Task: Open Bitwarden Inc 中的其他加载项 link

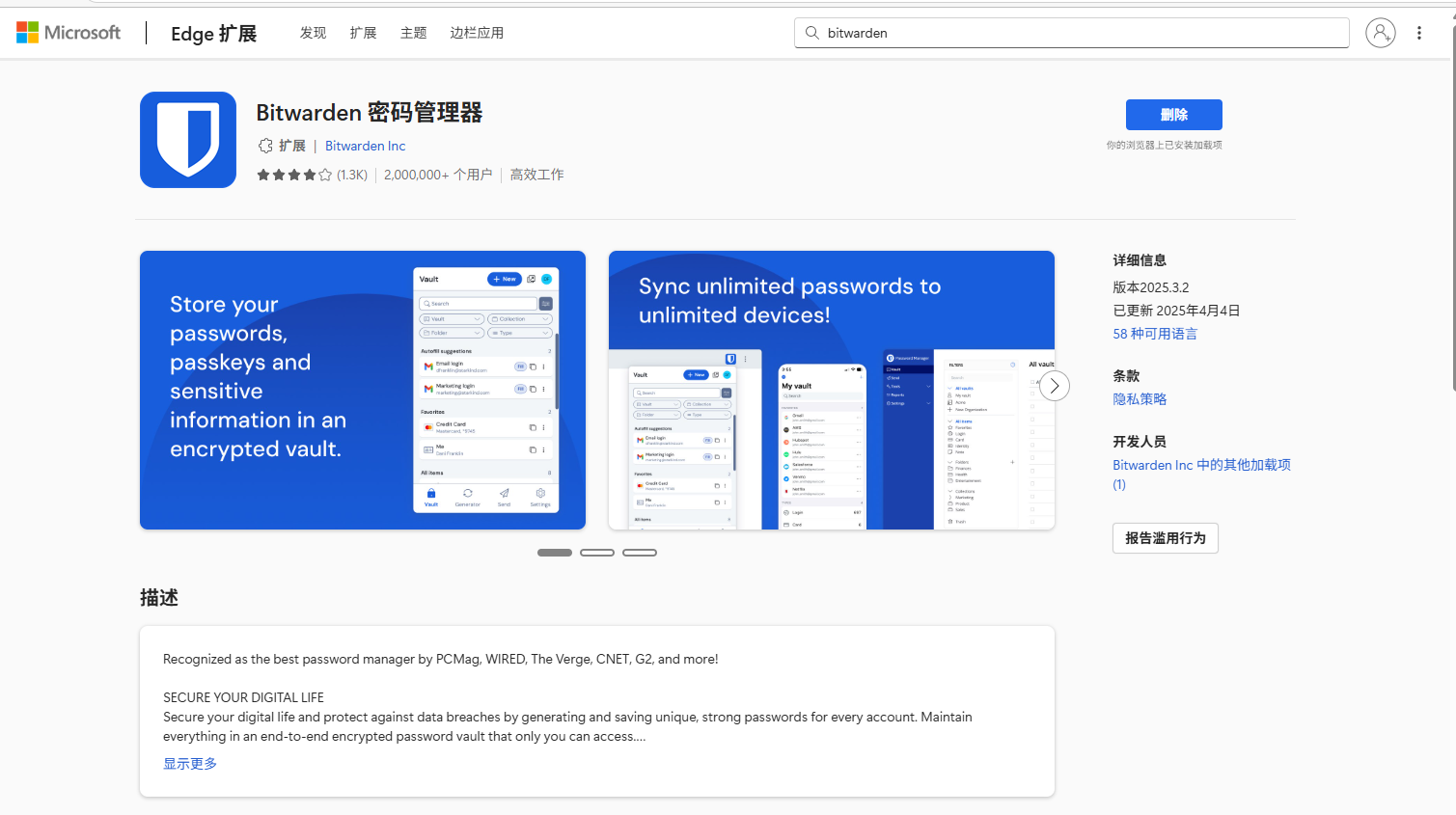Action: coord(1201,475)
